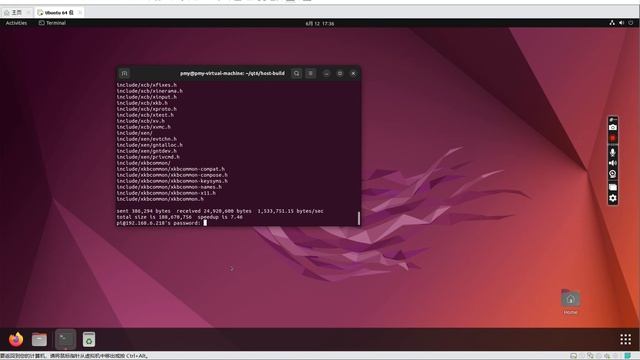The width and height of the screenshot is (640, 360).
Task: Click the line 'include/xkbcommon/xkbcommon-compat.h'
Action: pyautogui.click(x=171, y=169)
